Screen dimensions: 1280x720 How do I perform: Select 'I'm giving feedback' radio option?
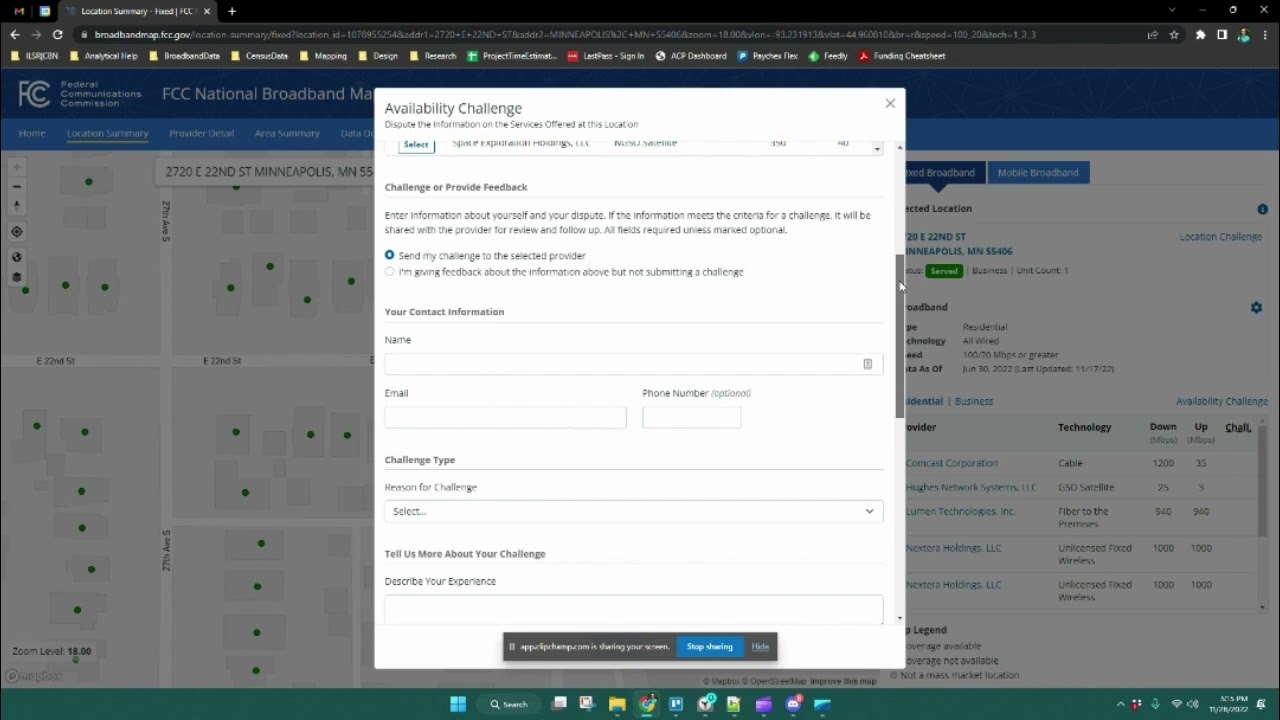click(389, 271)
